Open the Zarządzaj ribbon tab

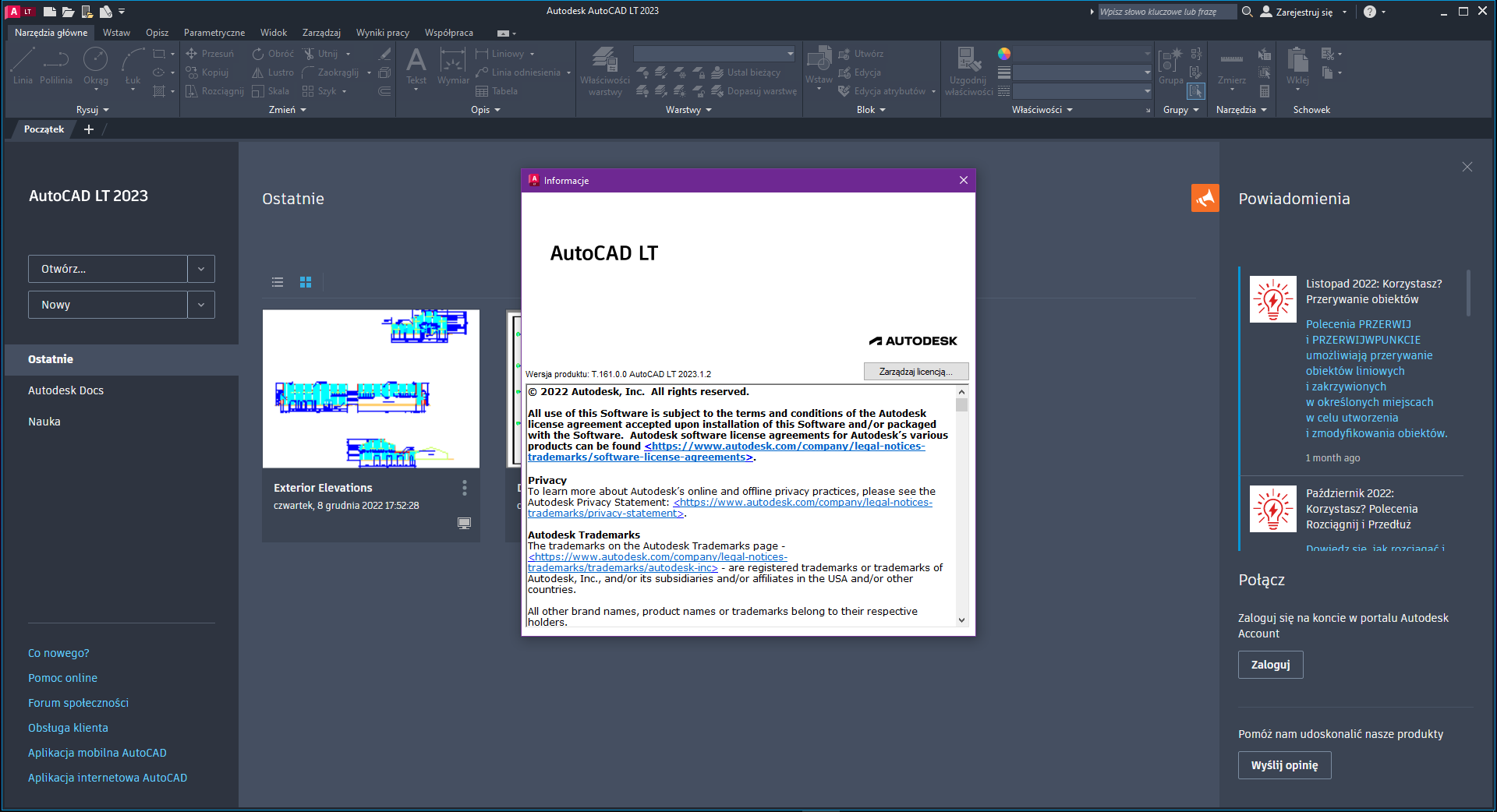coord(321,33)
